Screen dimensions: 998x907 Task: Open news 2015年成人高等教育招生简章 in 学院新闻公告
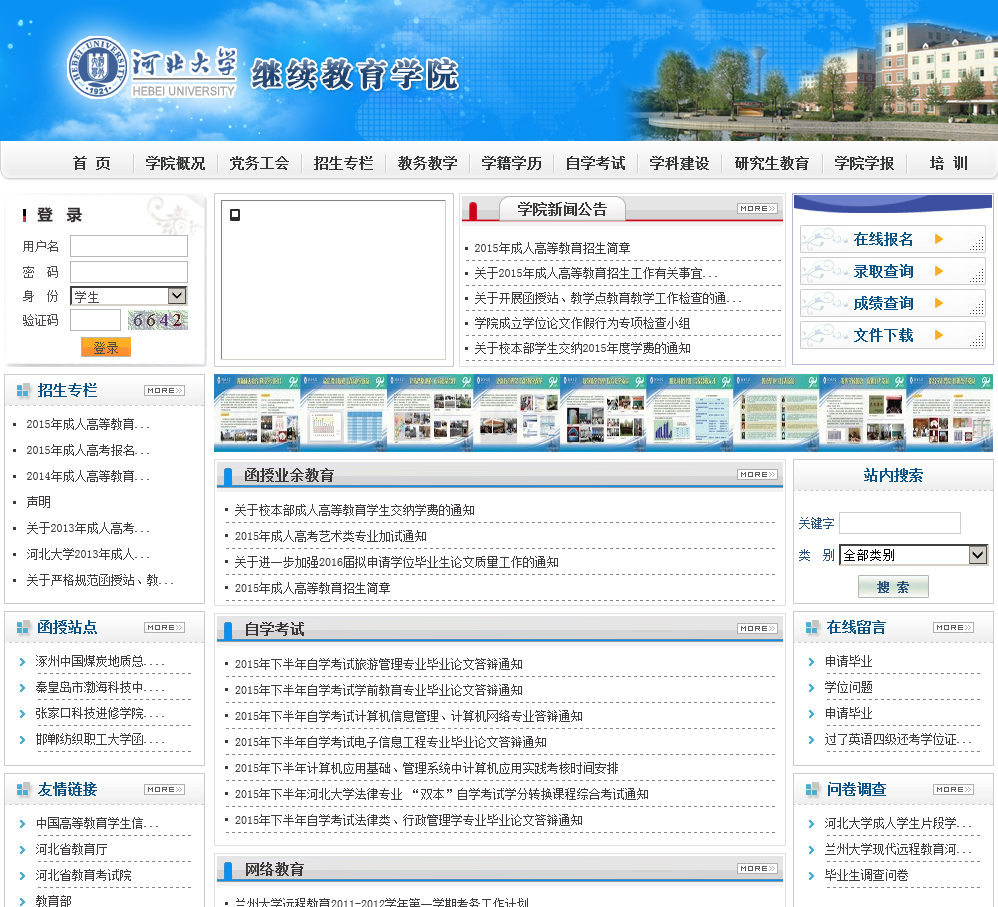point(552,248)
